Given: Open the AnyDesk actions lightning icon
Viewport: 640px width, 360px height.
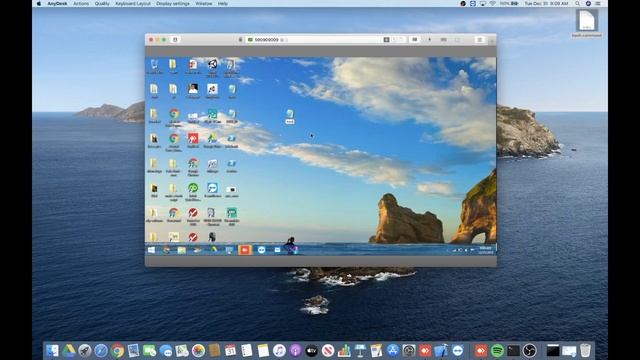Looking at the screenshot, I should pos(429,40).
